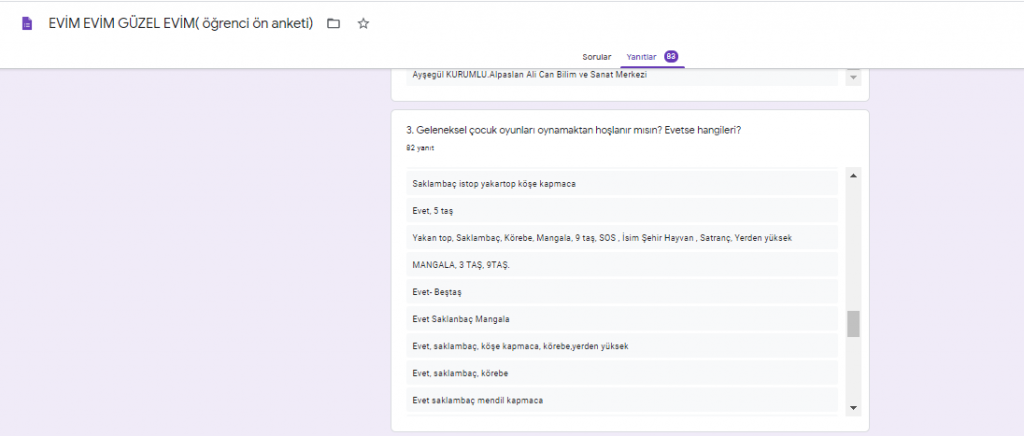Star the form with the star icon
Image resolution: width=1024 pixels, height=436 pixels.
pos(363,23)
